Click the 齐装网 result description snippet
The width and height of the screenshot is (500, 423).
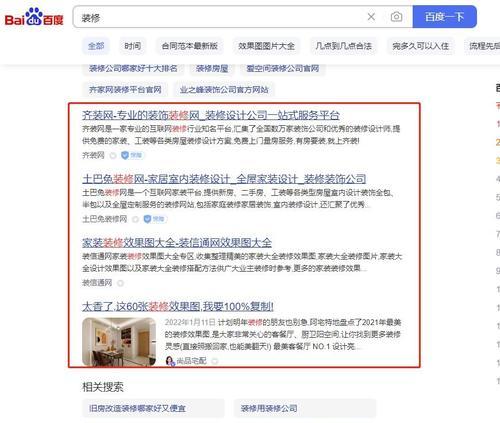[241, 135]
